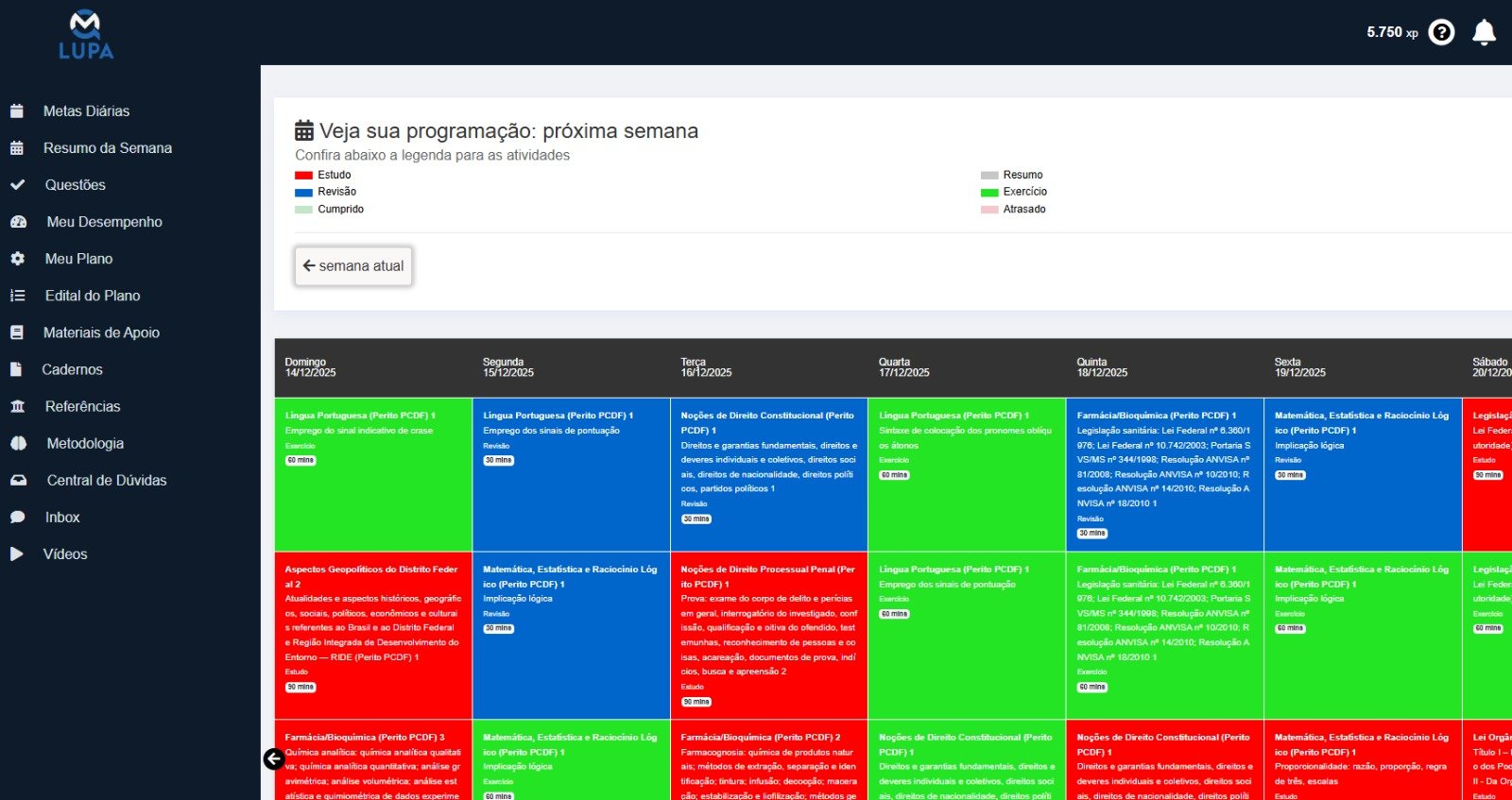This screenshot has height=800, width=1512.
Task: Click the Central de Dúvidas icon
Action: coord(18,480)
